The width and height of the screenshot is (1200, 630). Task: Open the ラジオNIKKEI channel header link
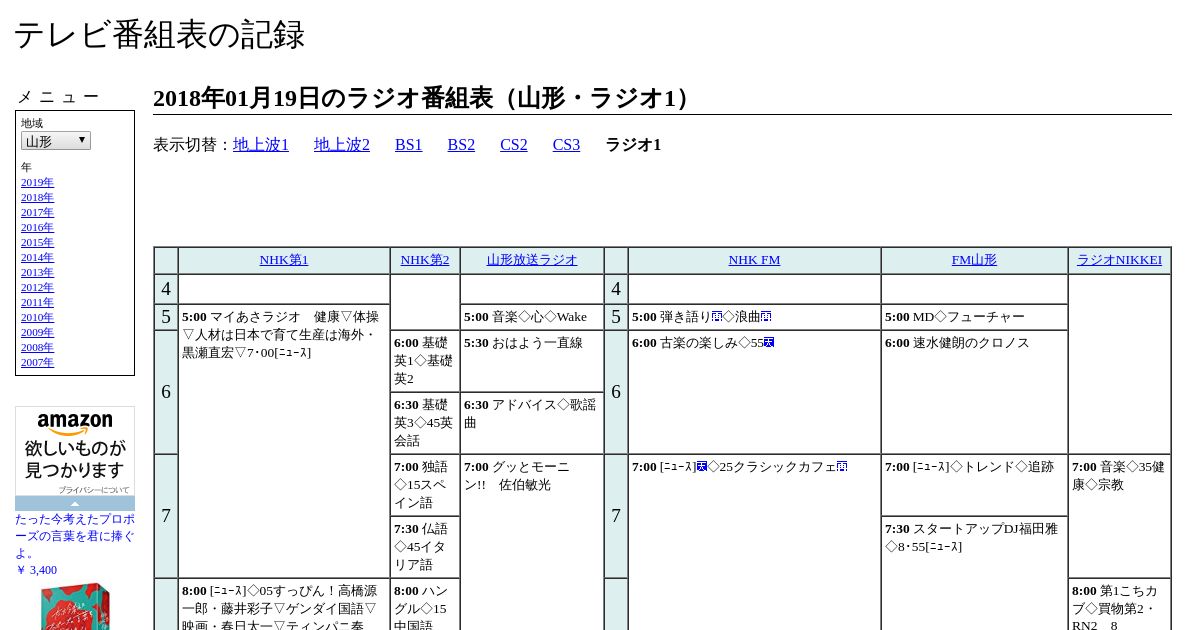[1119, 260]
